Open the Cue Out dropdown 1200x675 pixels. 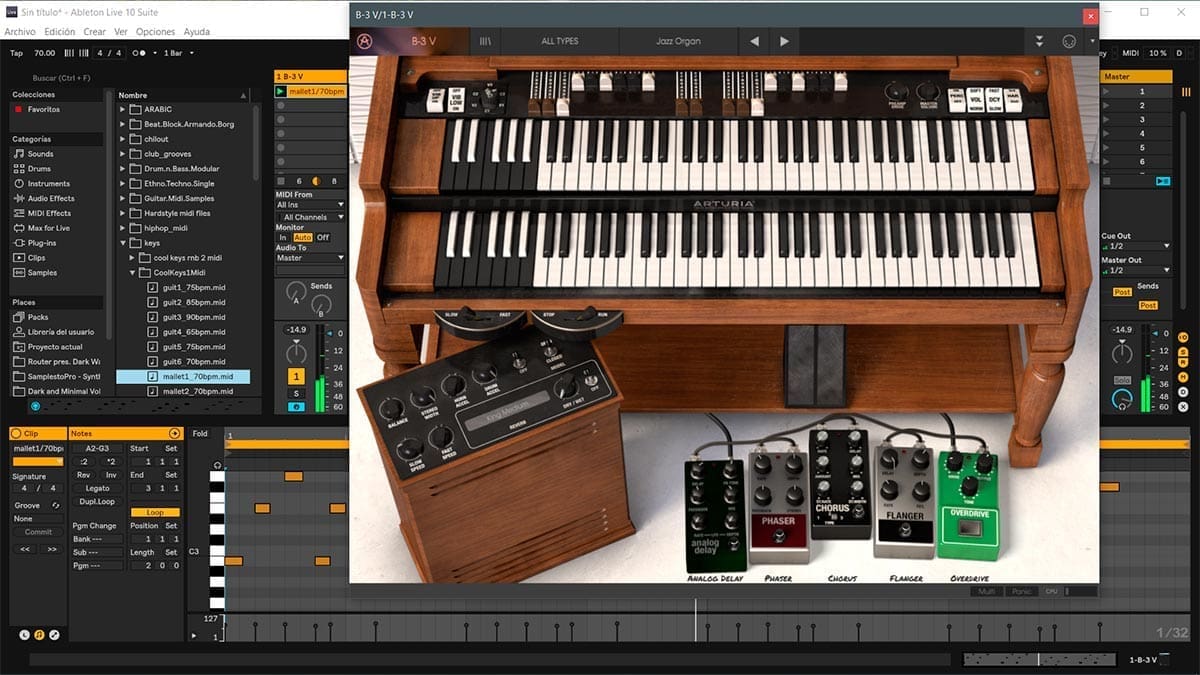(1136, 246)
